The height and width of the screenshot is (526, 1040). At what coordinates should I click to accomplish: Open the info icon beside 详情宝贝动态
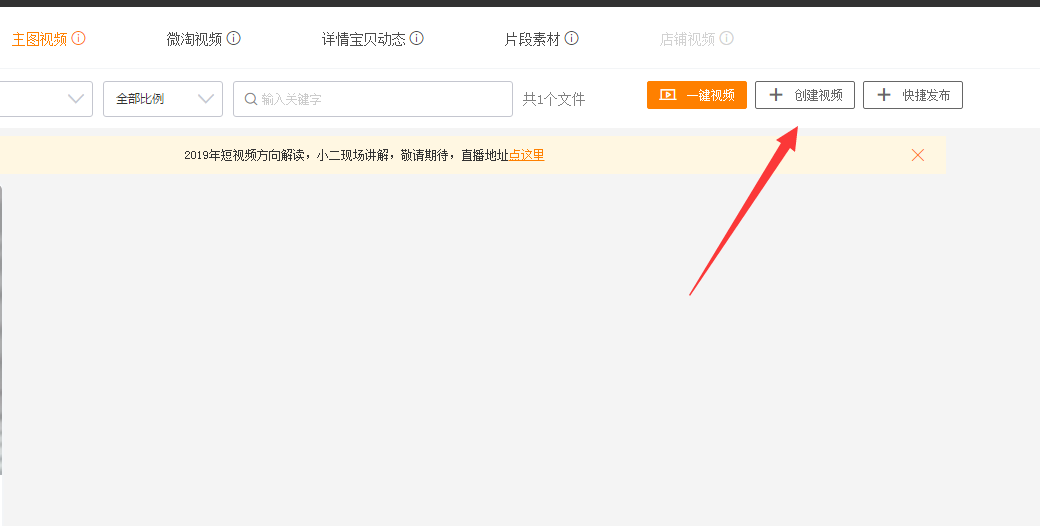click(x=417, y=39)
